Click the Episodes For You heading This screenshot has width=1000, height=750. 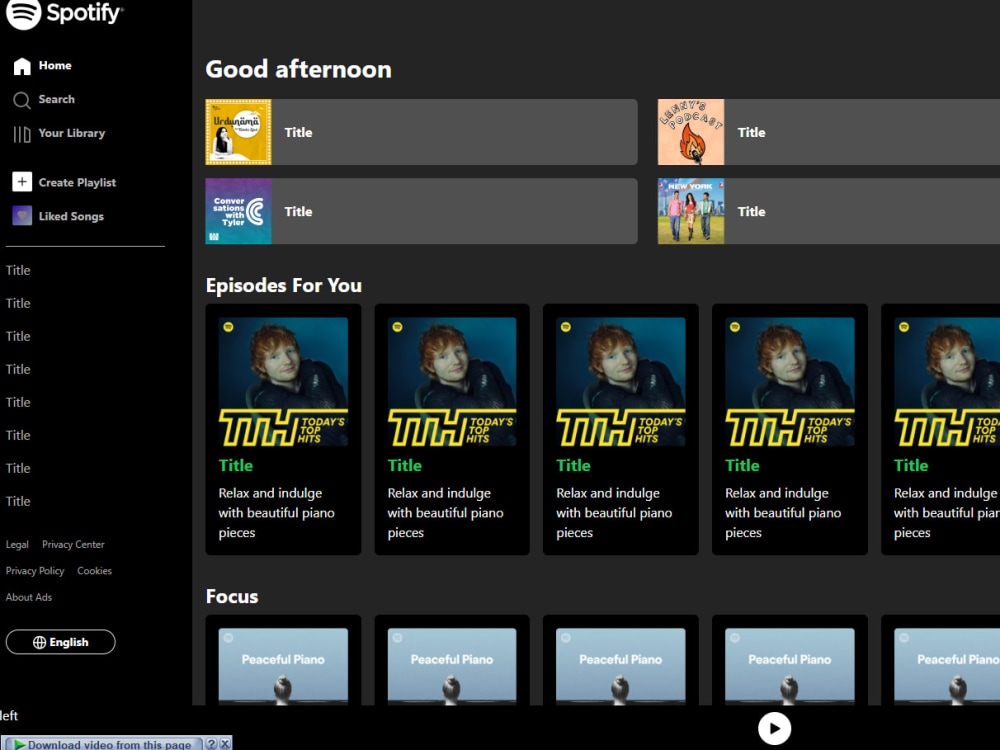[x=284, y=285]
